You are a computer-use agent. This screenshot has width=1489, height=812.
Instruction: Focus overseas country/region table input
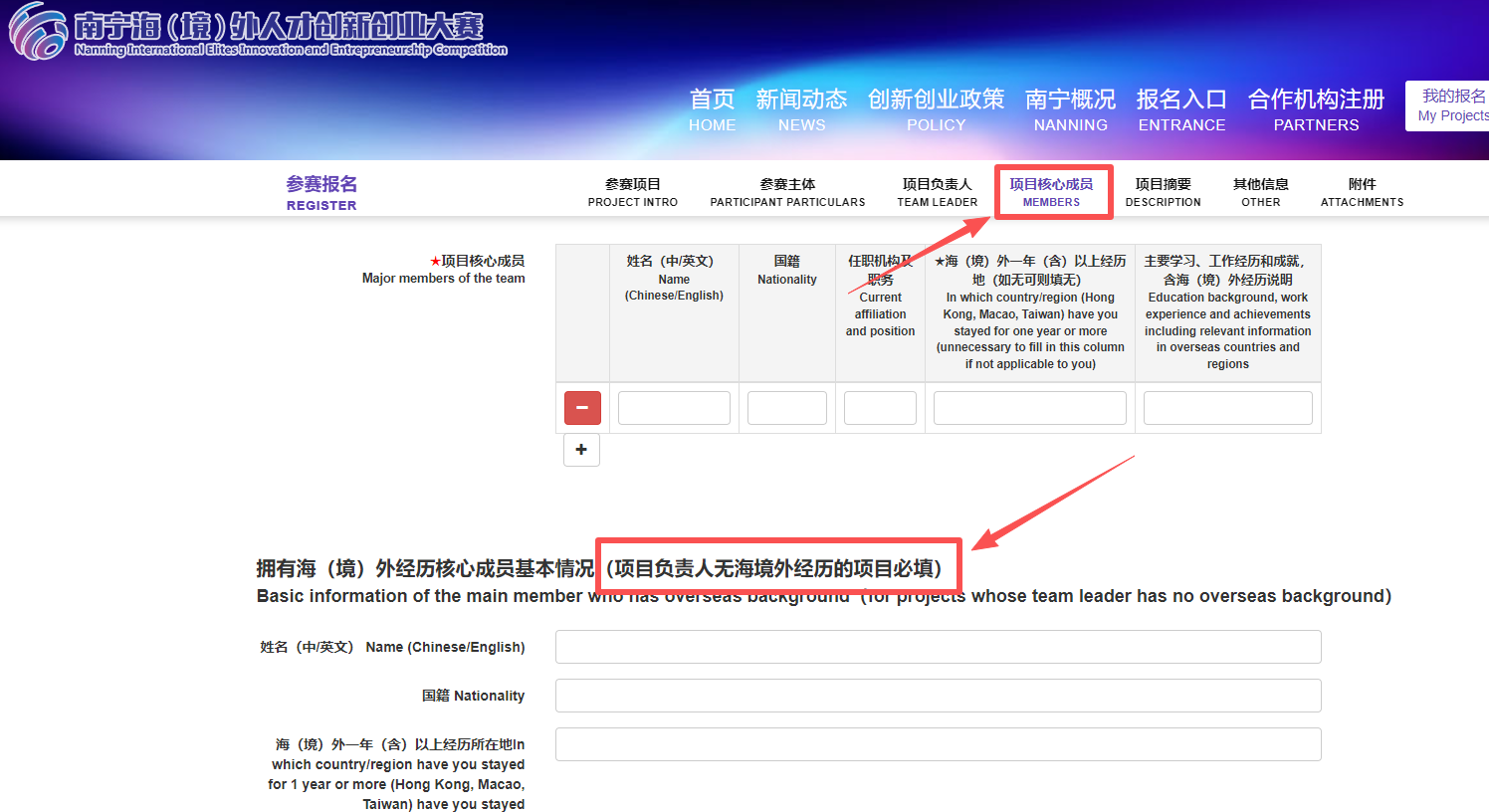tap(1030, 408)
